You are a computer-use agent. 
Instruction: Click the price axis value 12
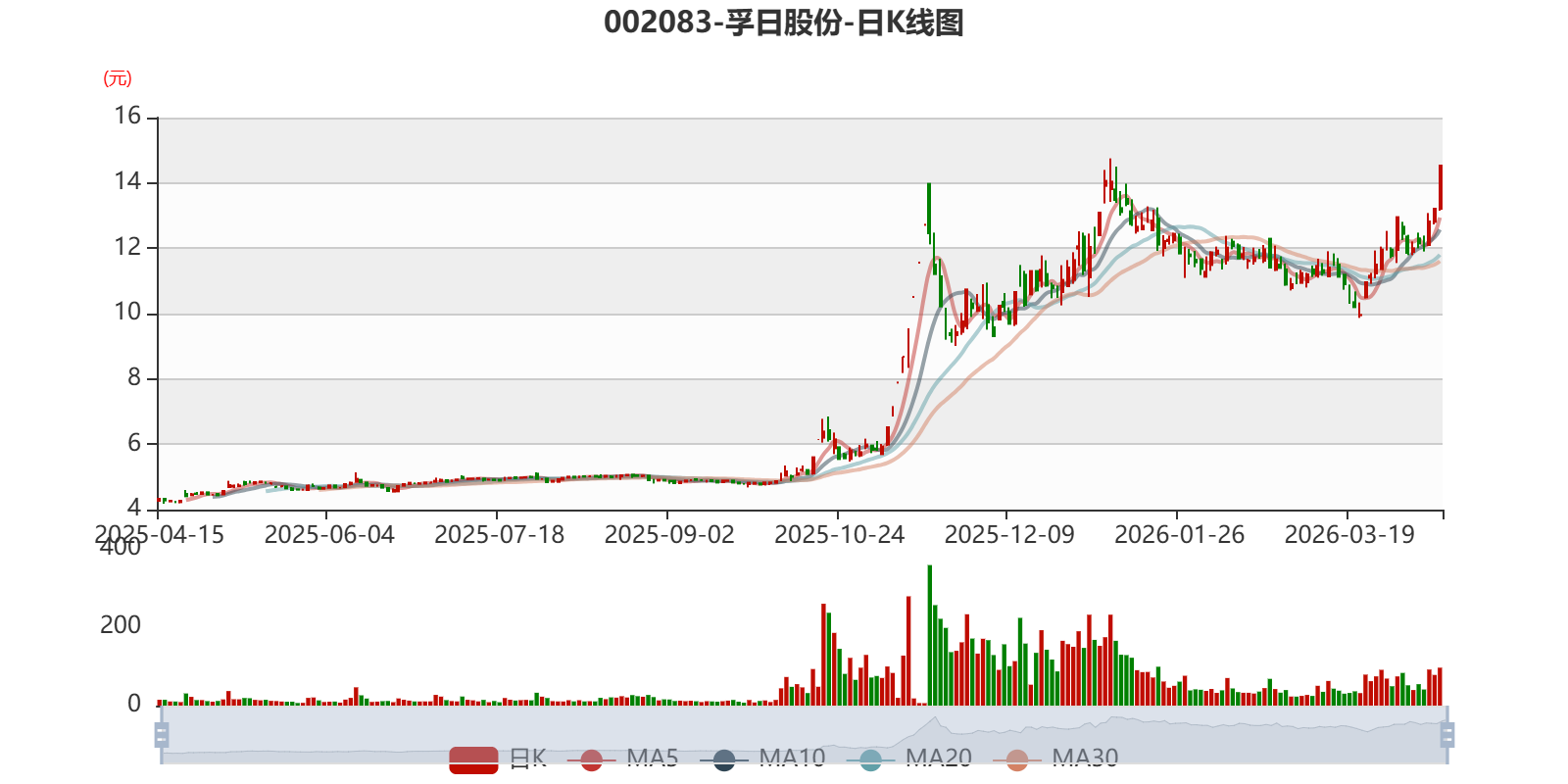(127, 247)
